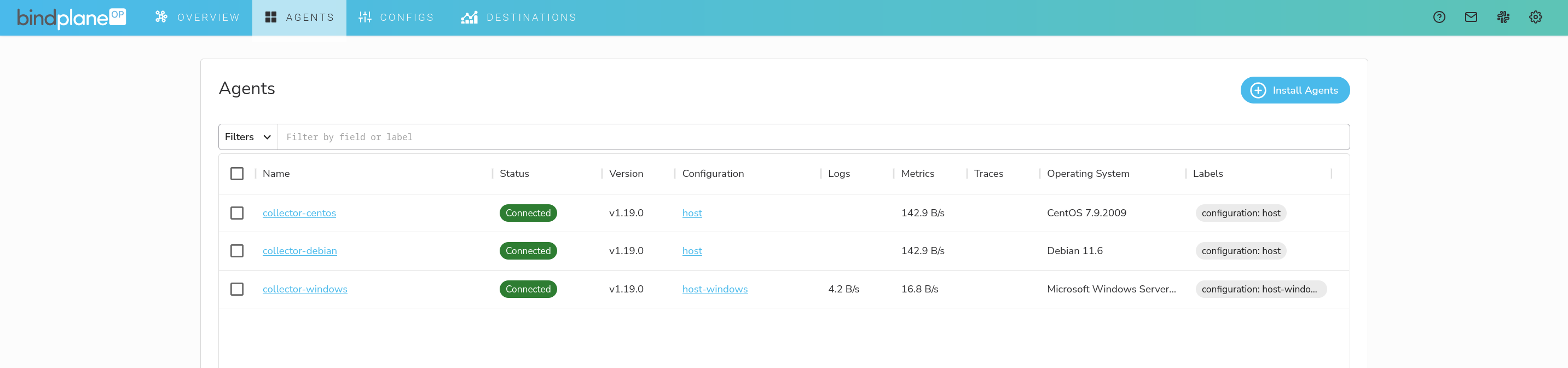Open the collector-debian agent link
The width and height of the screenshot is (1568, 368).
[299, 251]
